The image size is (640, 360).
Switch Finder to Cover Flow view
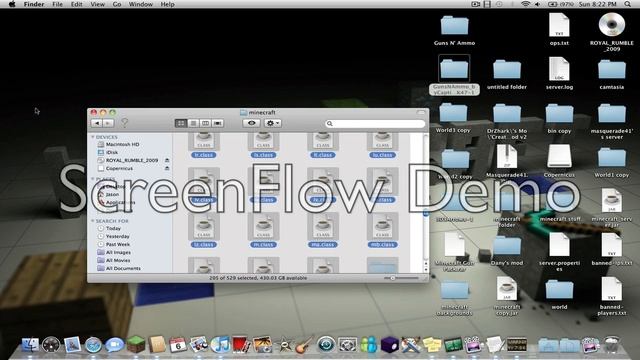click(x=218, y=123)
